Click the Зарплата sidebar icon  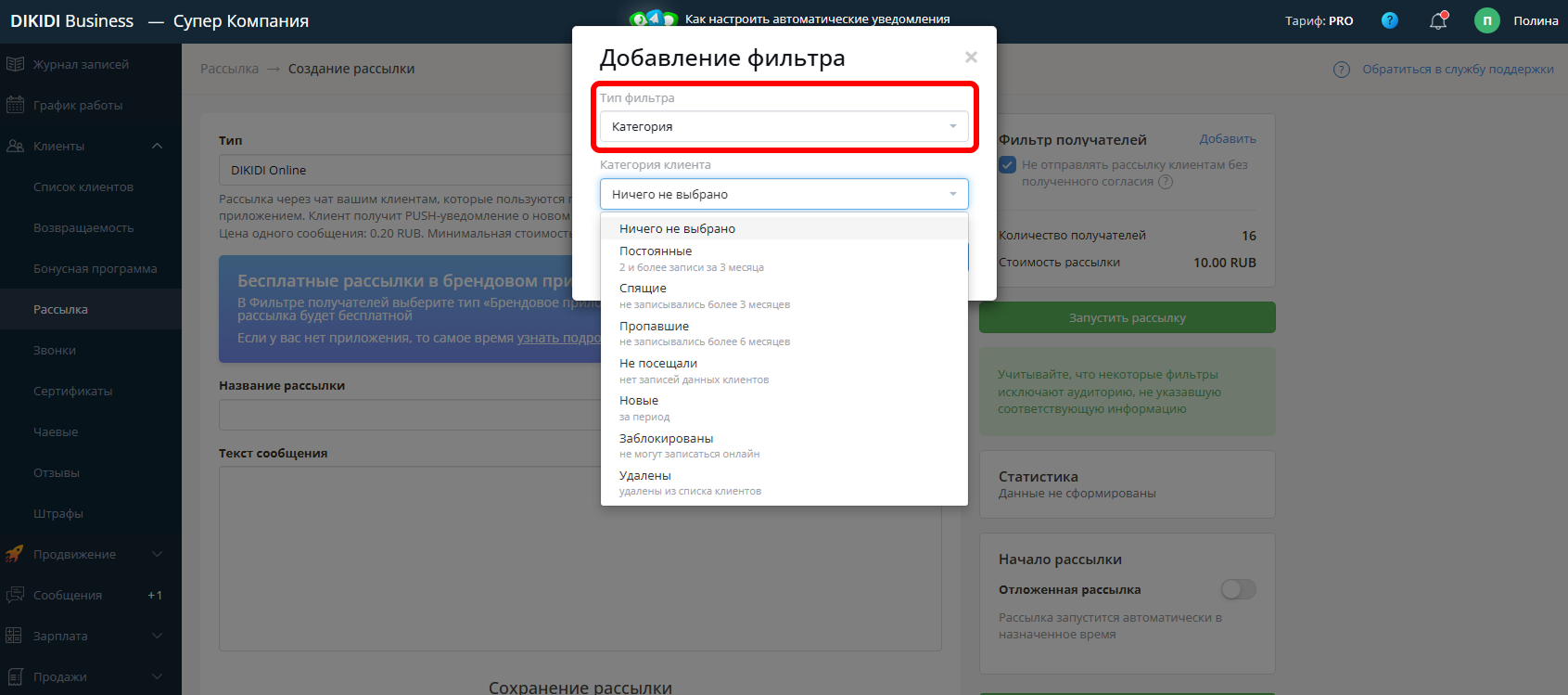point(15,636)
